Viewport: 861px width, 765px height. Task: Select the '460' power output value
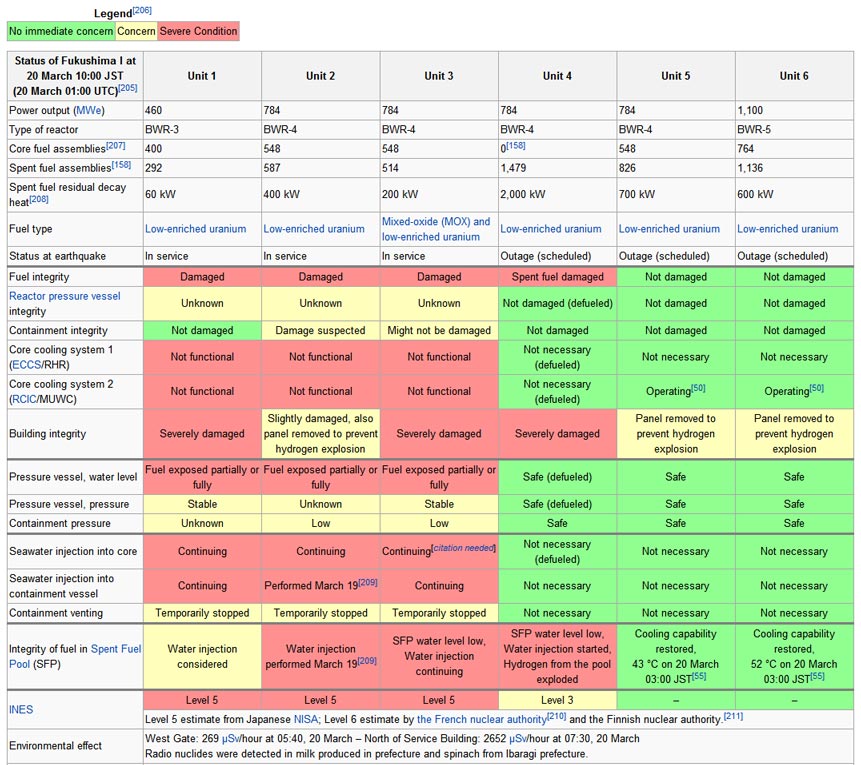[x=154, y=110]
